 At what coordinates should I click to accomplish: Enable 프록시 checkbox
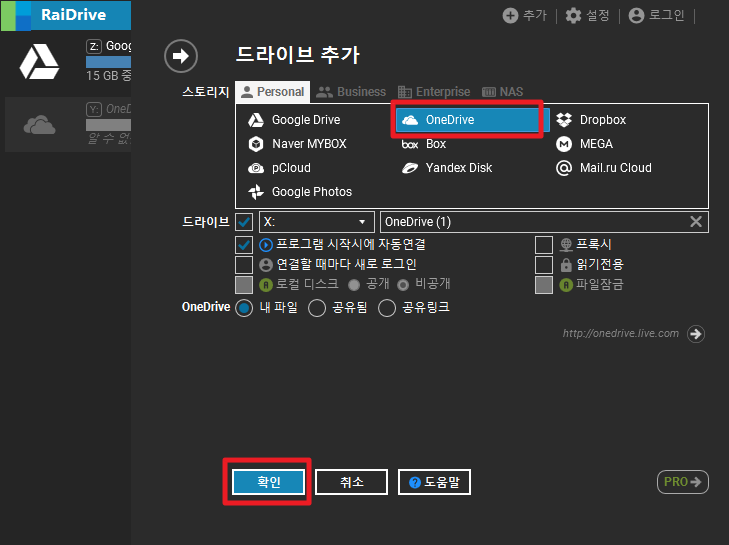[x=544, y=245]
